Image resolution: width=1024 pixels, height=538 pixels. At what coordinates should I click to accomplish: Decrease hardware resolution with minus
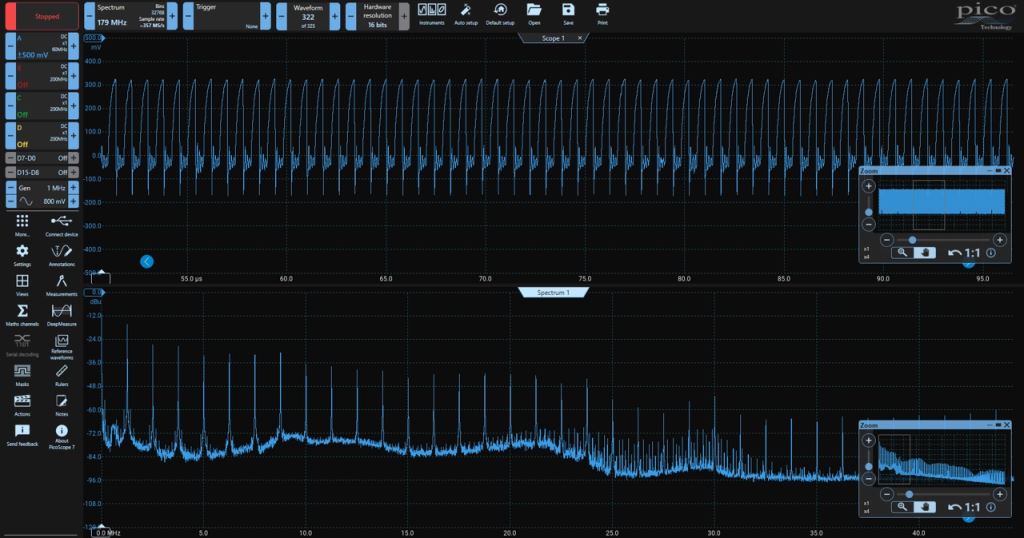pos(351,16)
